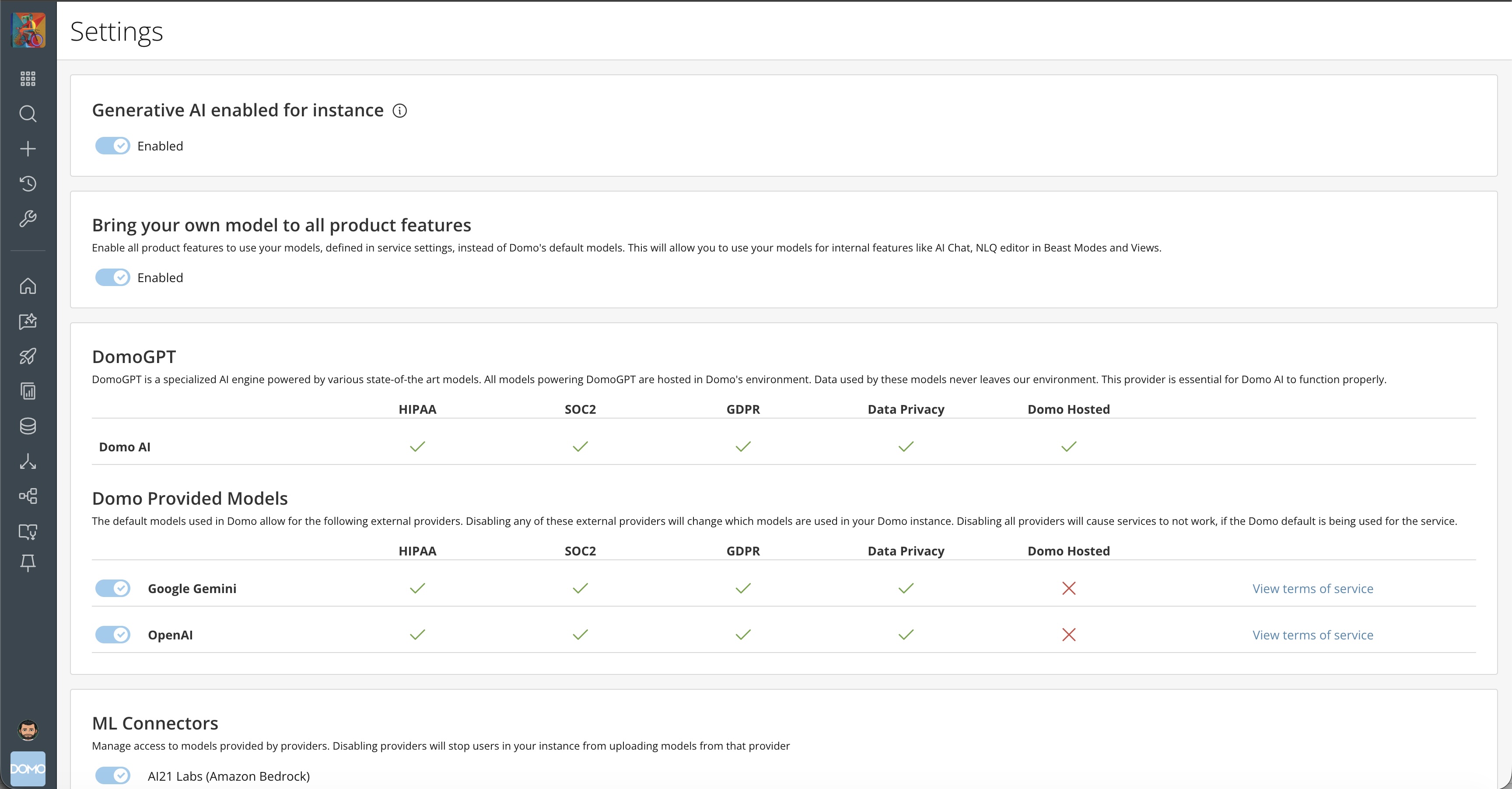Click the "DomoGPT" section heading
This screenshot has width=1512, height=789.
click(x=134, y=356)
